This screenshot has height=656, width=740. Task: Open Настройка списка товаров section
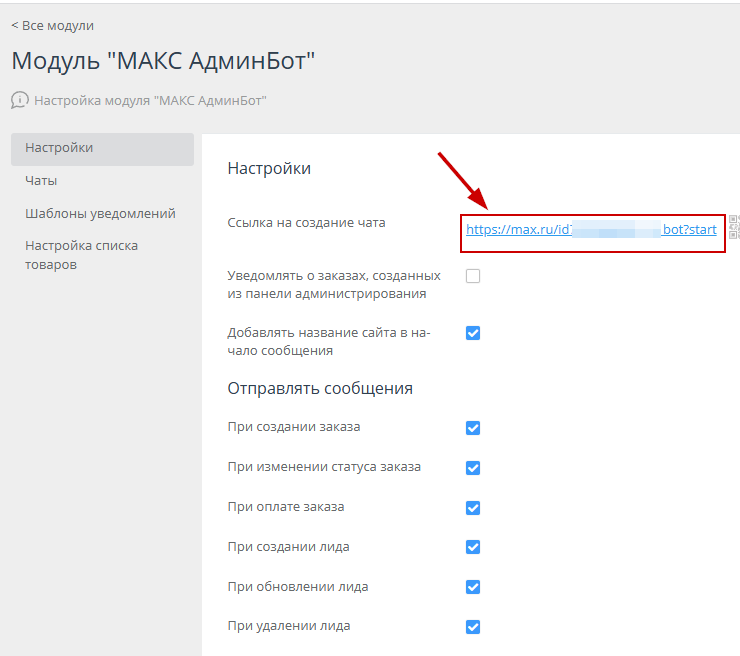pyautogui.click(x=81, y=255)
